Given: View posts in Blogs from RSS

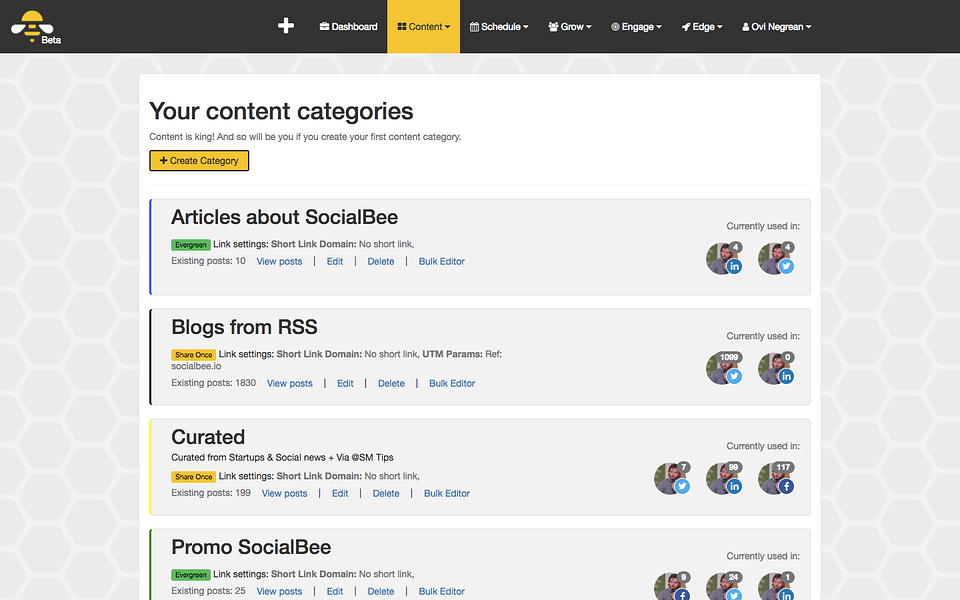Looking at the screenshot, I should [x=290, y=383].
